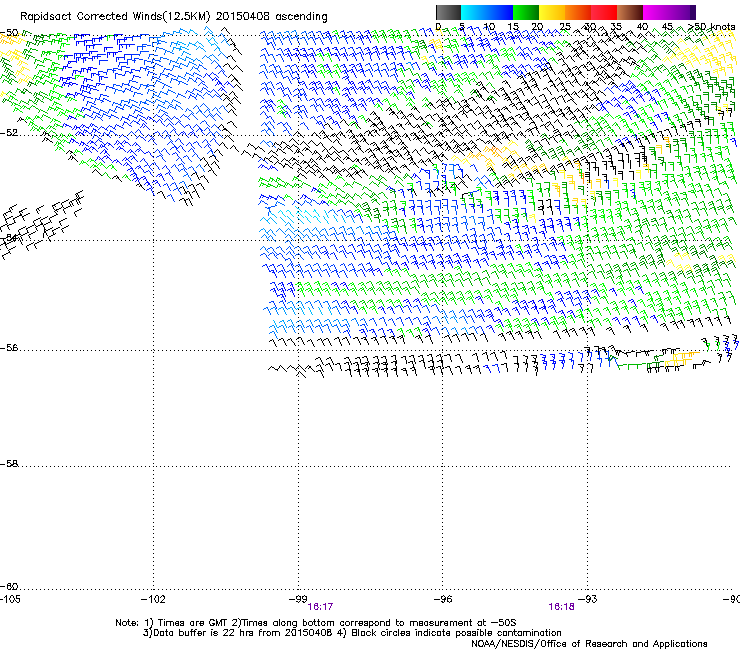Viewport: 740px width, 650px height.
Task: Click the yellow 20-25 knots color segment
Action: pos(552,12)
